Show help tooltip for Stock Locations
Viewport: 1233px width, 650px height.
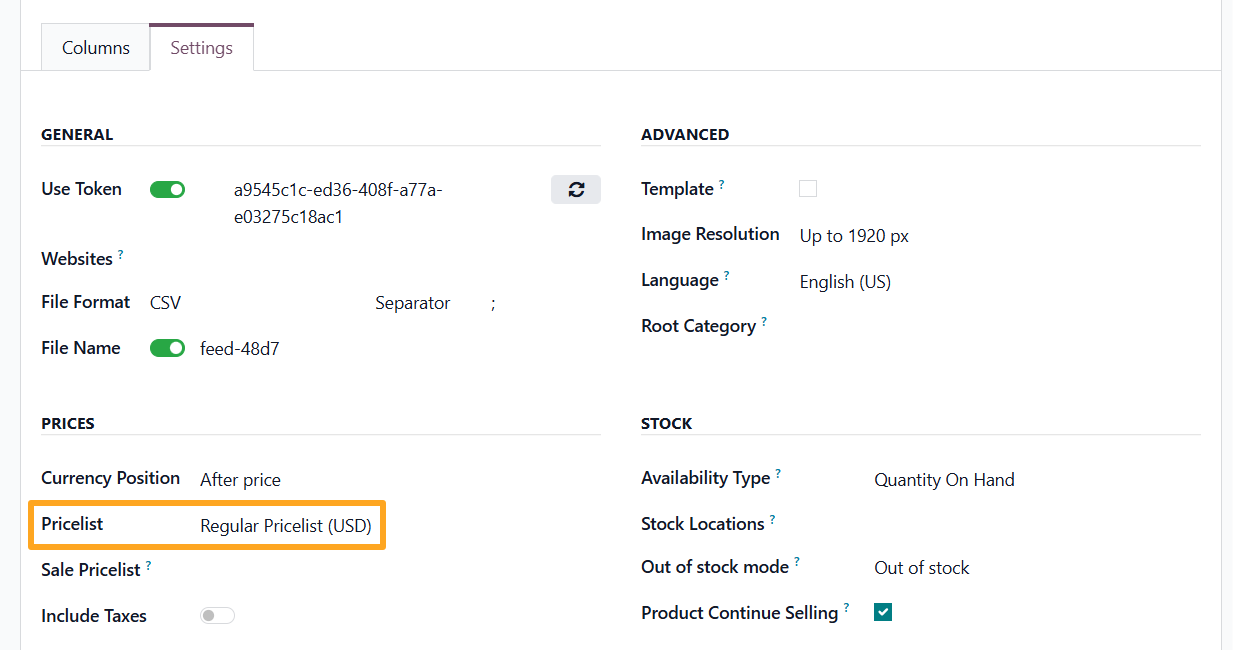[773, 520]
